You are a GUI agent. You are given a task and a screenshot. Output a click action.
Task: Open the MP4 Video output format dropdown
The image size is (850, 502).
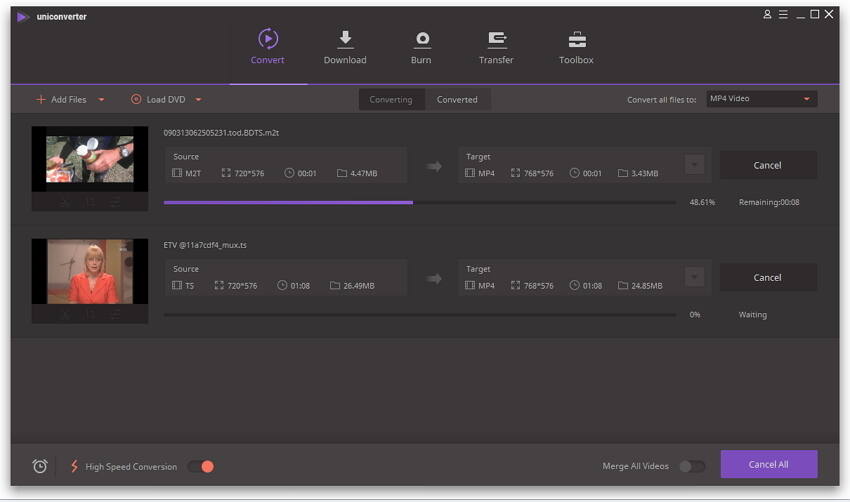[762, 99]
